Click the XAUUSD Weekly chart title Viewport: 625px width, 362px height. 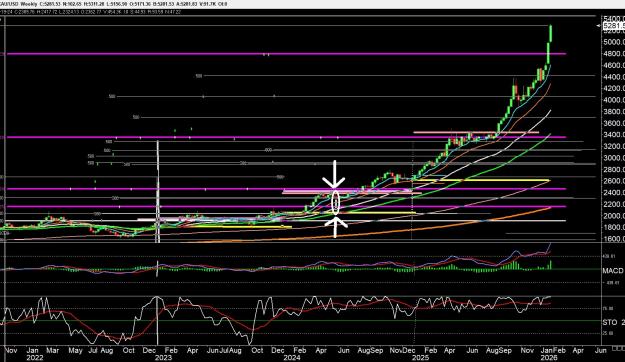click(x=18, y=4)
